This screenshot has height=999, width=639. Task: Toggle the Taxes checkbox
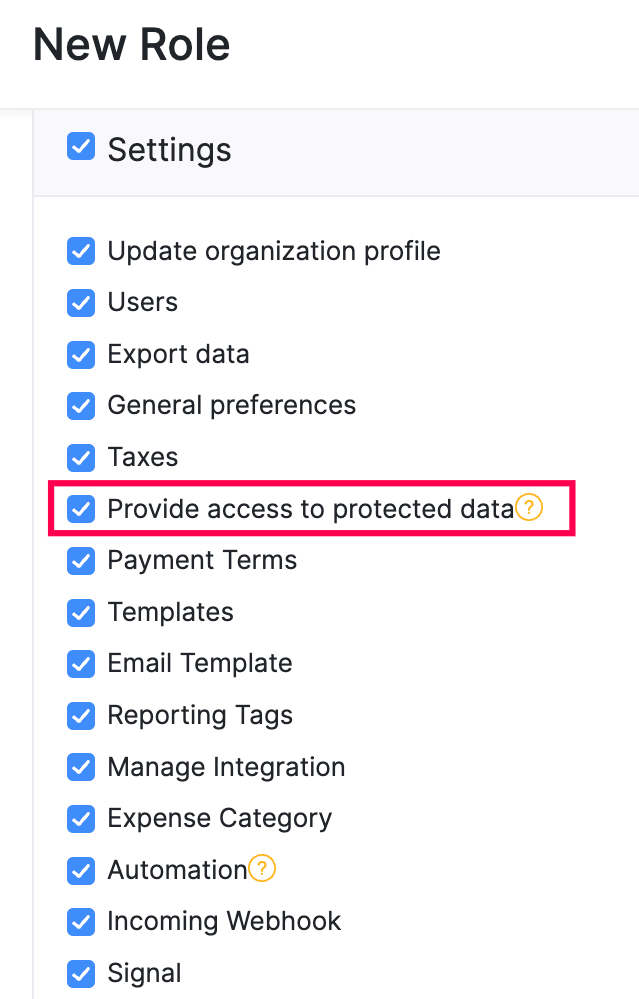pos(80,457)
